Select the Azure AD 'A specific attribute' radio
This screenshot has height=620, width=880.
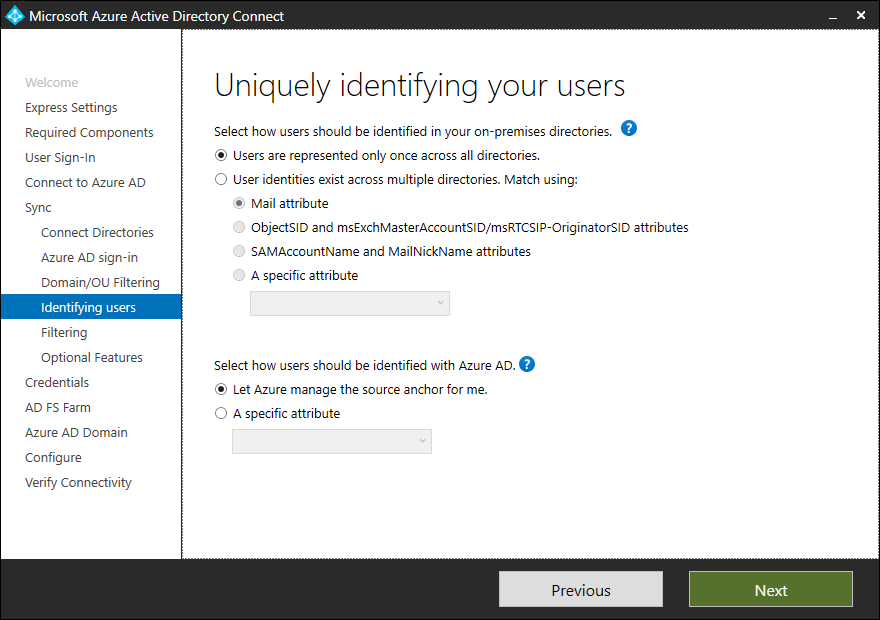(221, 414)
